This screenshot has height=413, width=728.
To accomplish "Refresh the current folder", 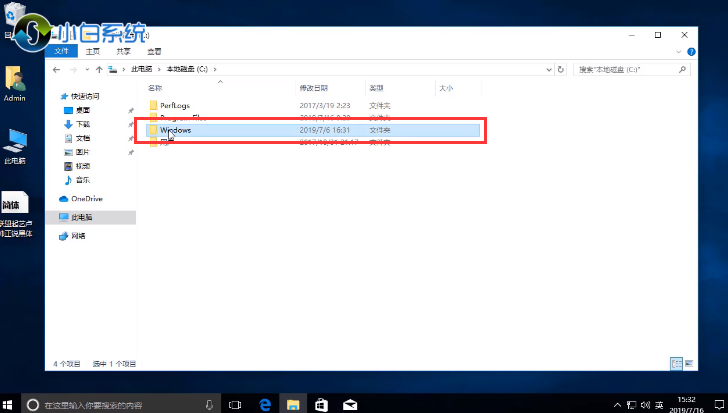I will click(x=560, y=70).
